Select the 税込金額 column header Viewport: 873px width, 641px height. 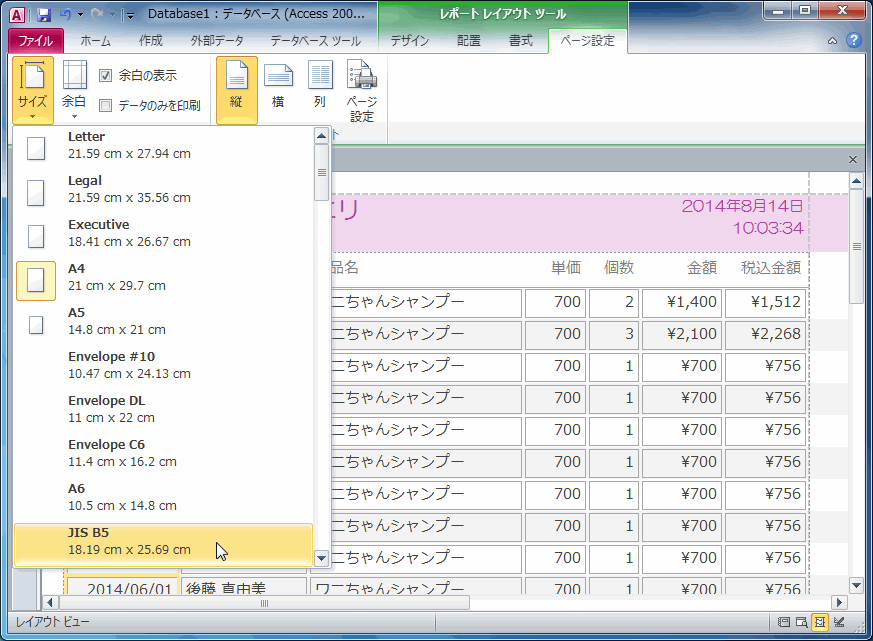click(771, 268)
